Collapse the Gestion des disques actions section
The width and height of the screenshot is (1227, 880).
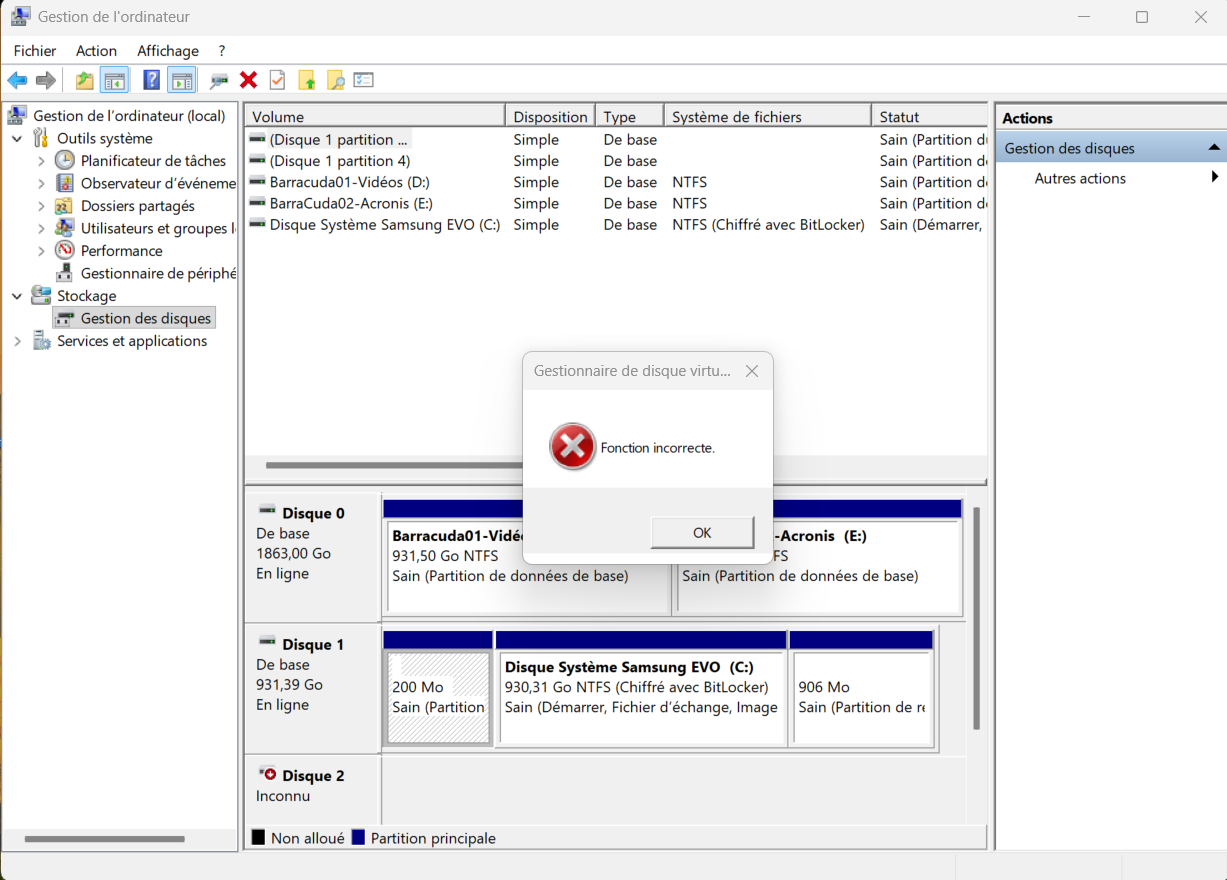pos(1214,148)
